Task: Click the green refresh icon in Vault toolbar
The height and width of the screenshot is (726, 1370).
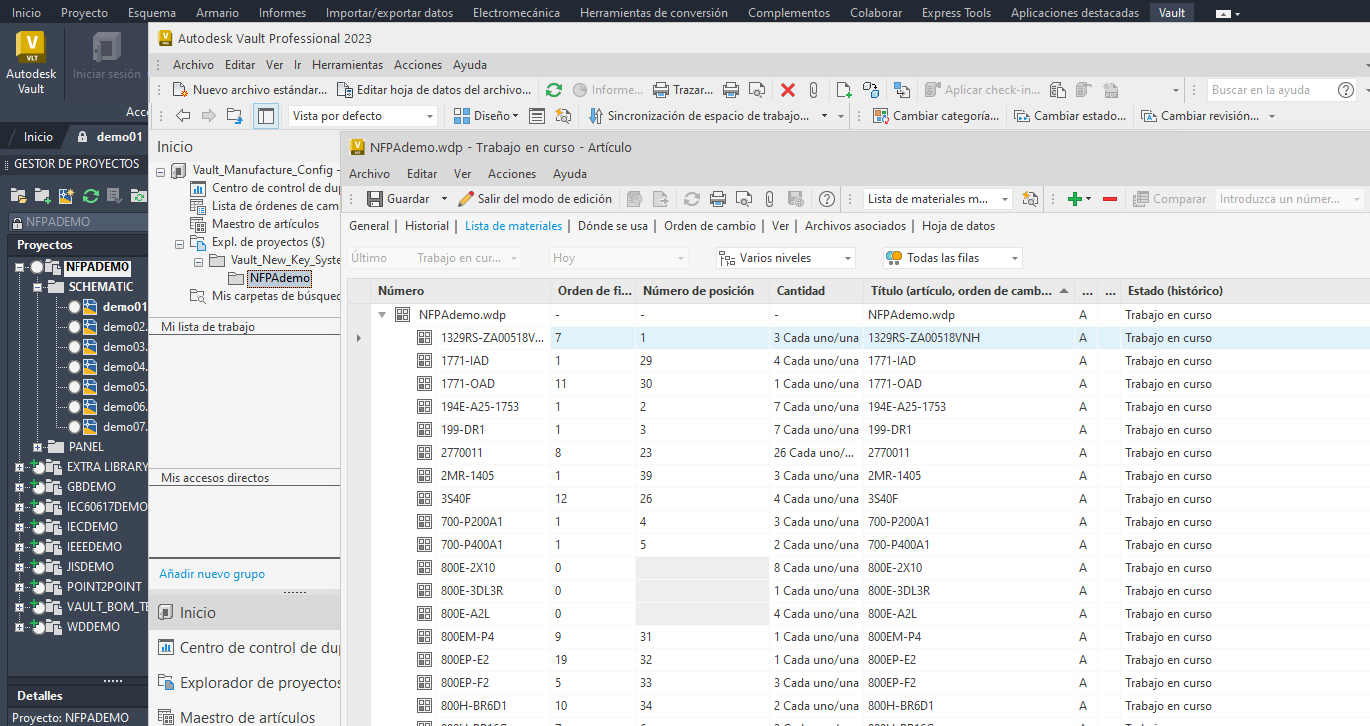Action: click(x=554, y=90)
